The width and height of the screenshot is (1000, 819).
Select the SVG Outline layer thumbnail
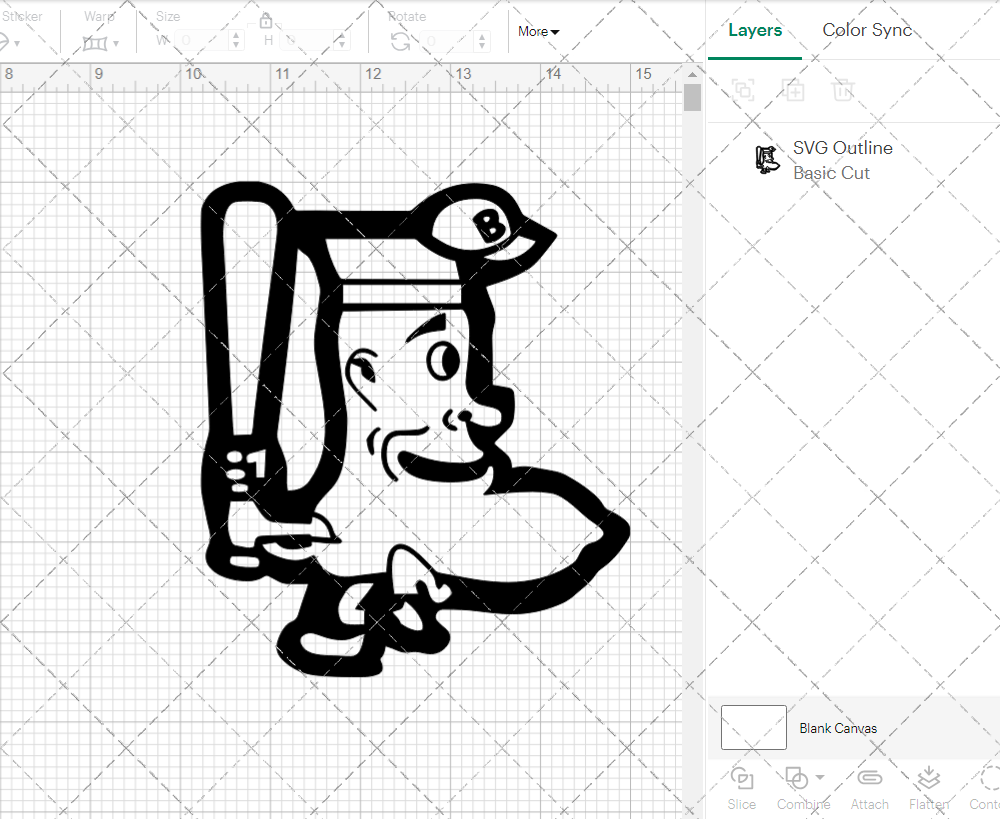[766, 160]
